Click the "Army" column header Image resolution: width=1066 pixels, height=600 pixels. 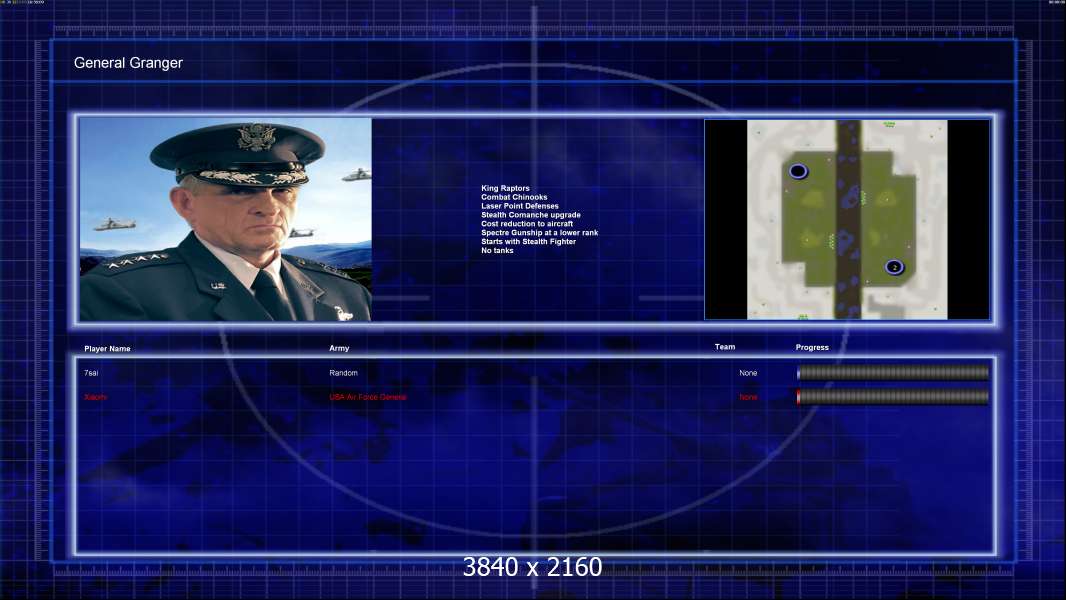click(x=339, y=348)
